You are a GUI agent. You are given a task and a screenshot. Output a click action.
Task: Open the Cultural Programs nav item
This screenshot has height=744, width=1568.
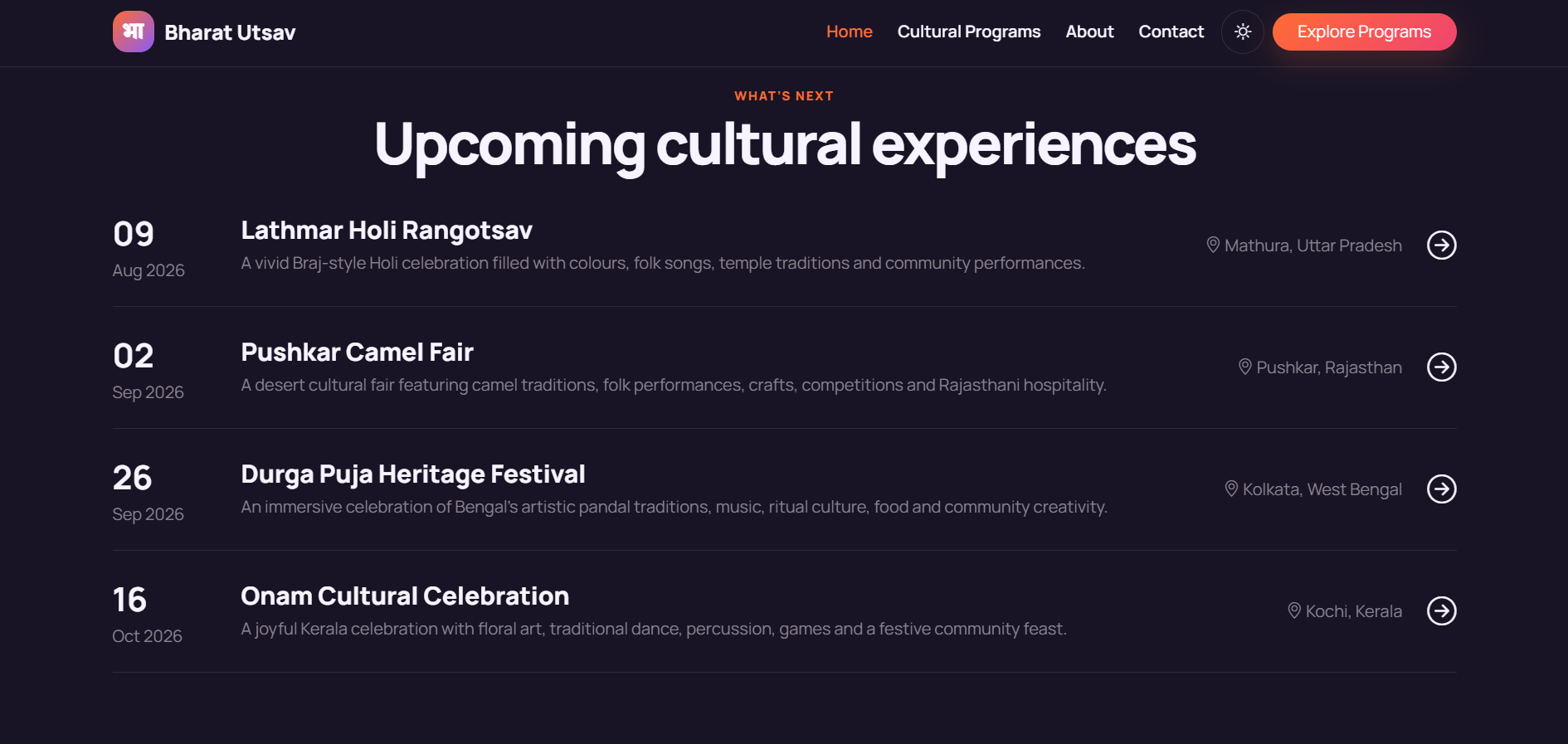[969, 32]
